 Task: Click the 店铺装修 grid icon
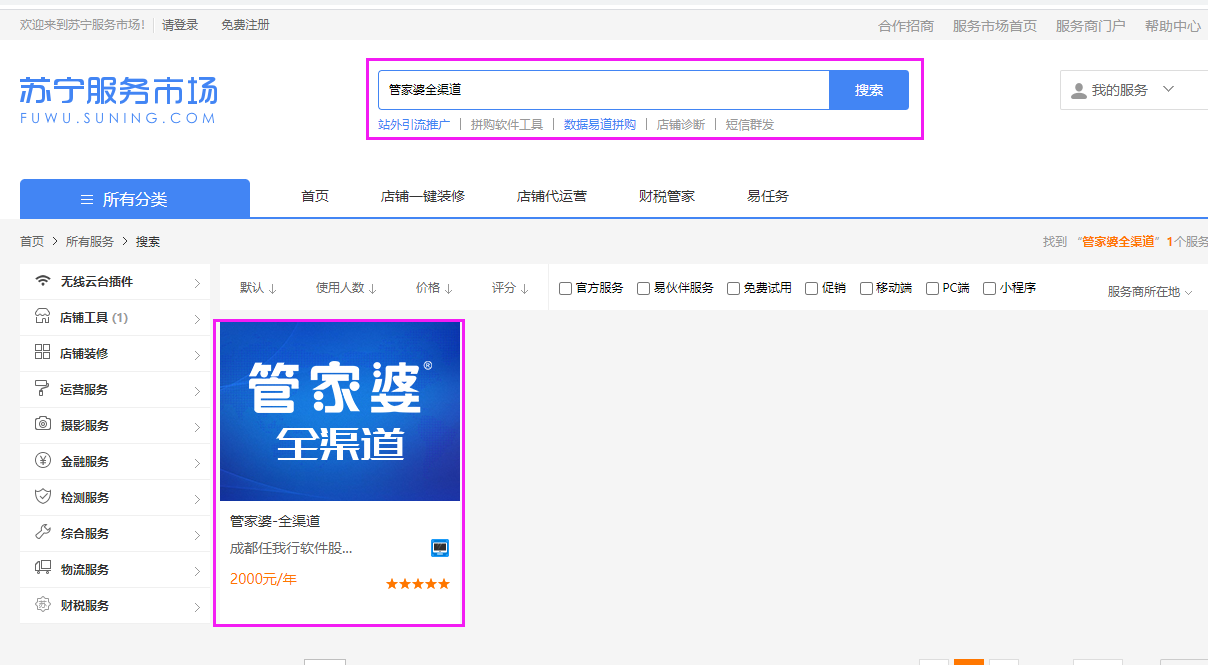(42, 352)
